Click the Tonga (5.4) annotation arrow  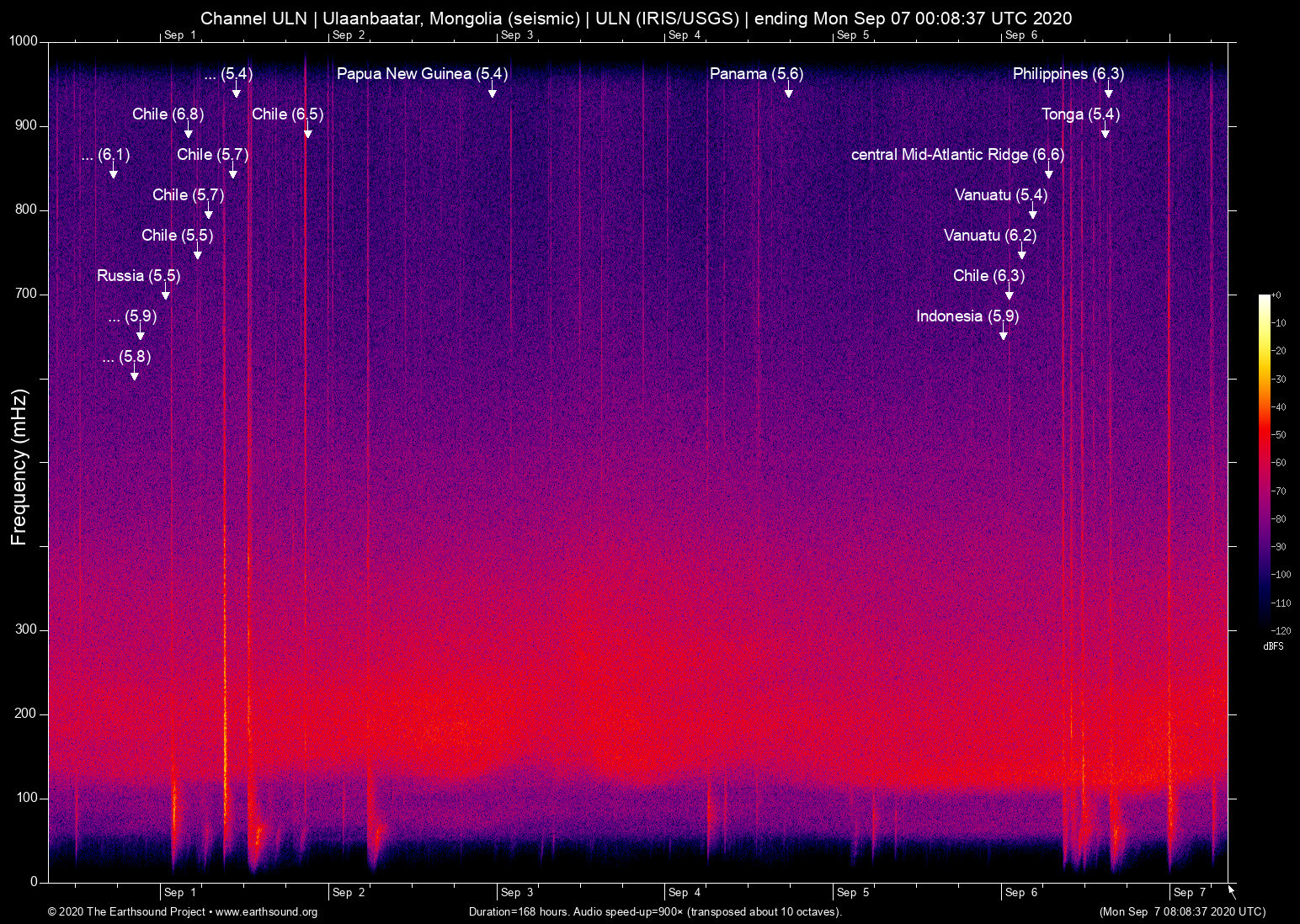click(1105, 130)
